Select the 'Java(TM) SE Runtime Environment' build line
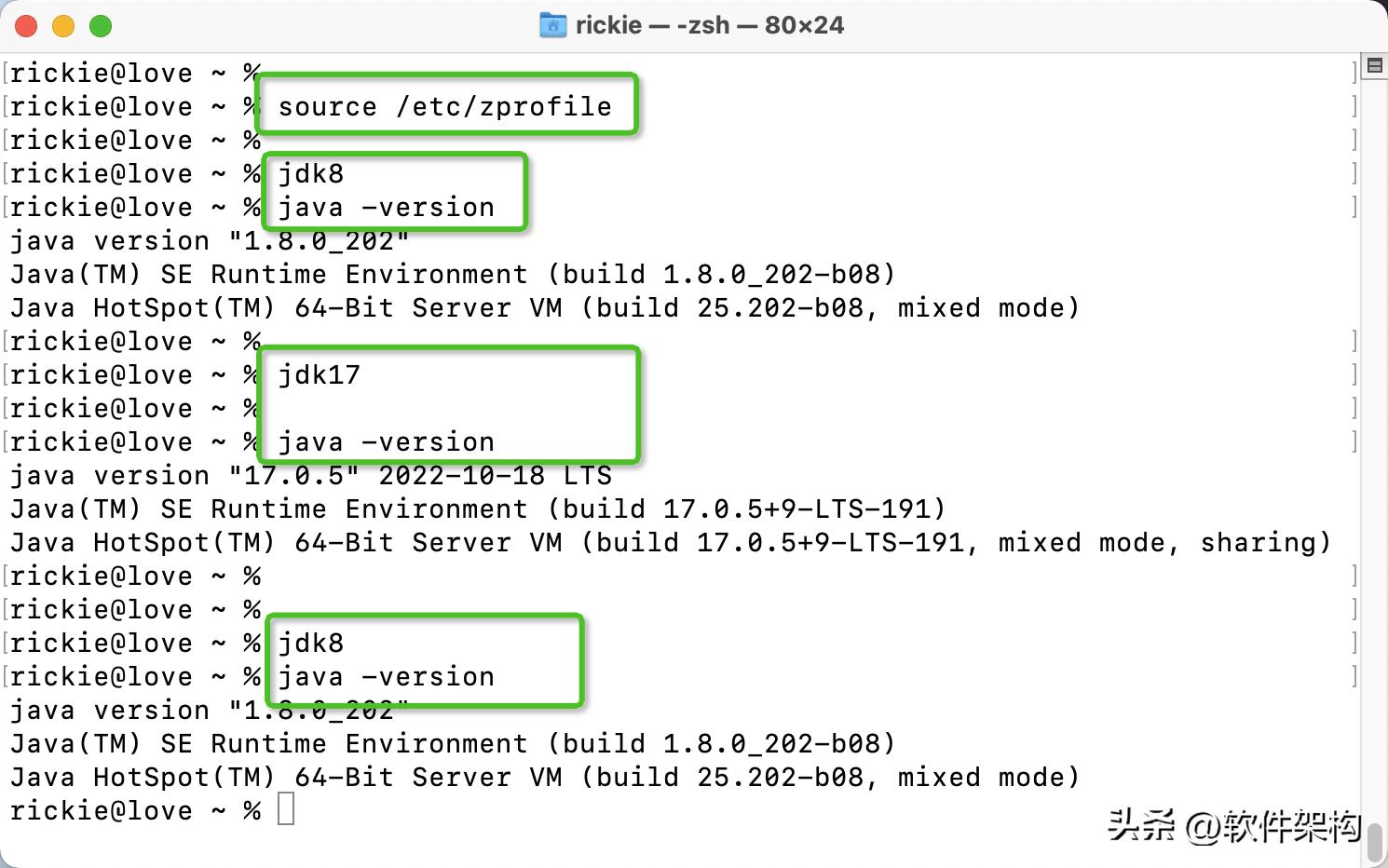This screenshot has width=1388, height=868. click(x=452, y=274)
